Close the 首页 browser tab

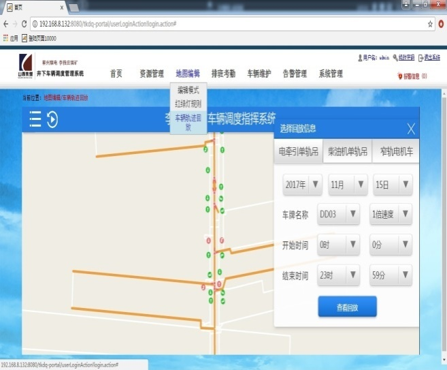tap(62, 8)
